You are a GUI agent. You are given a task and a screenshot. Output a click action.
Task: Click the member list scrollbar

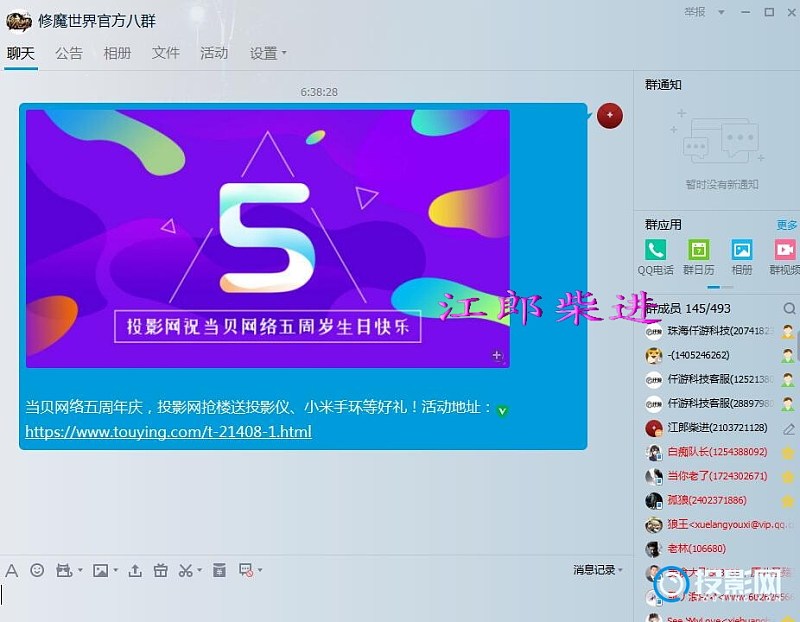tap(797, 347)
